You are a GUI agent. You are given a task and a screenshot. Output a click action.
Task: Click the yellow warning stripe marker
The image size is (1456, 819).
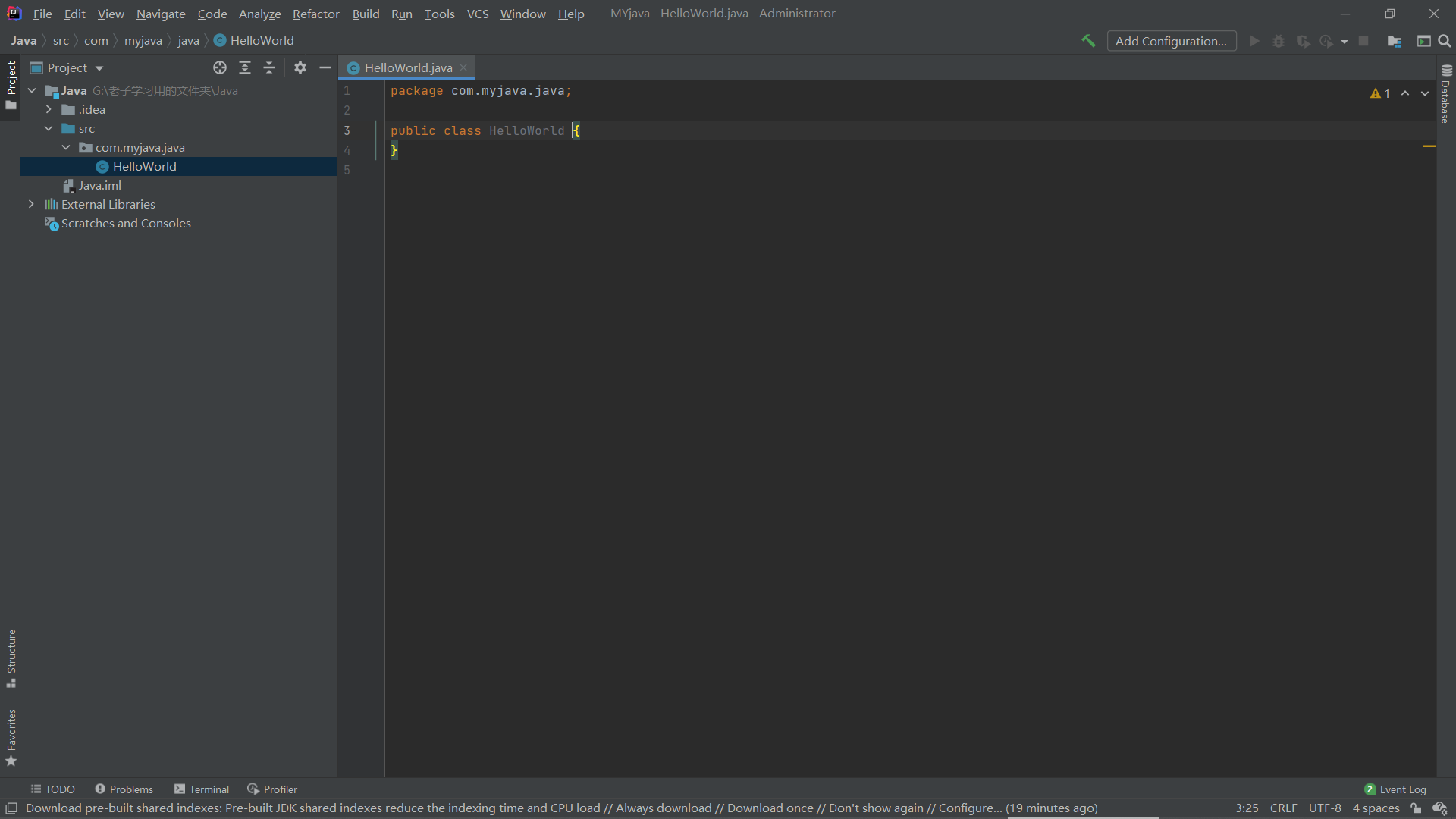coord(1429,146)
